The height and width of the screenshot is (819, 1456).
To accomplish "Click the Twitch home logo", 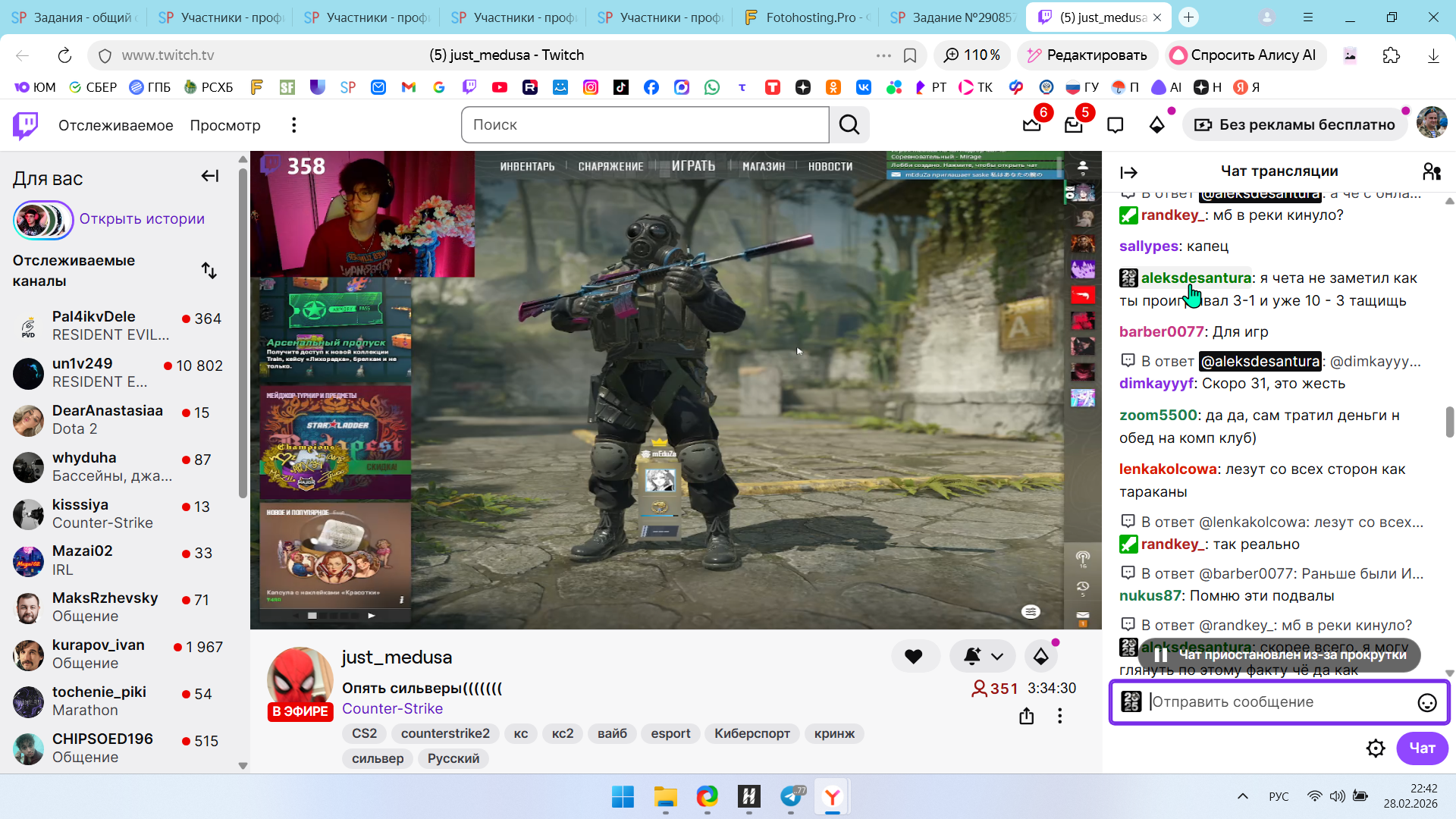I will point(25,125).
